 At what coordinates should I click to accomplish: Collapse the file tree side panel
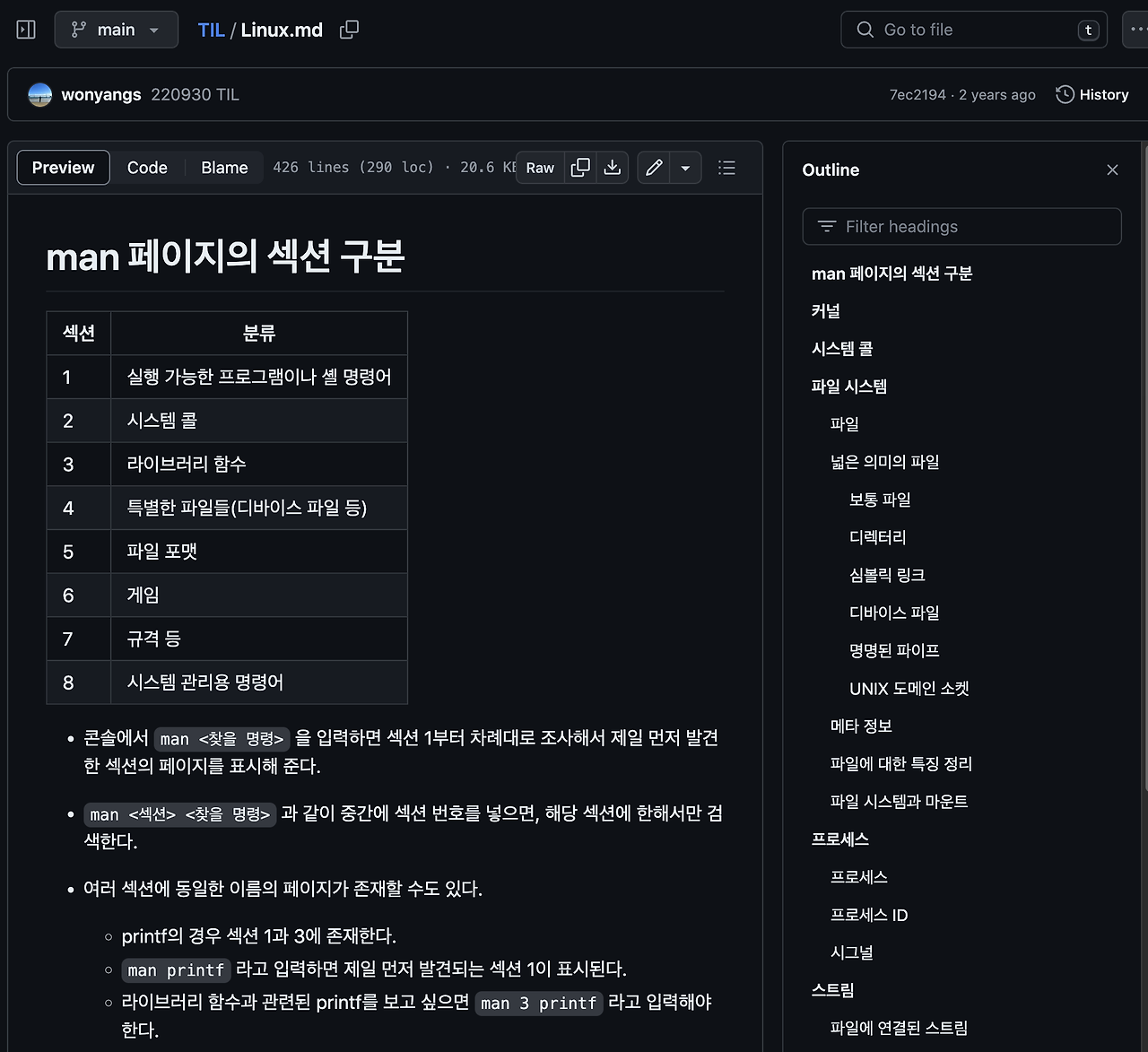tap(25, 30)
